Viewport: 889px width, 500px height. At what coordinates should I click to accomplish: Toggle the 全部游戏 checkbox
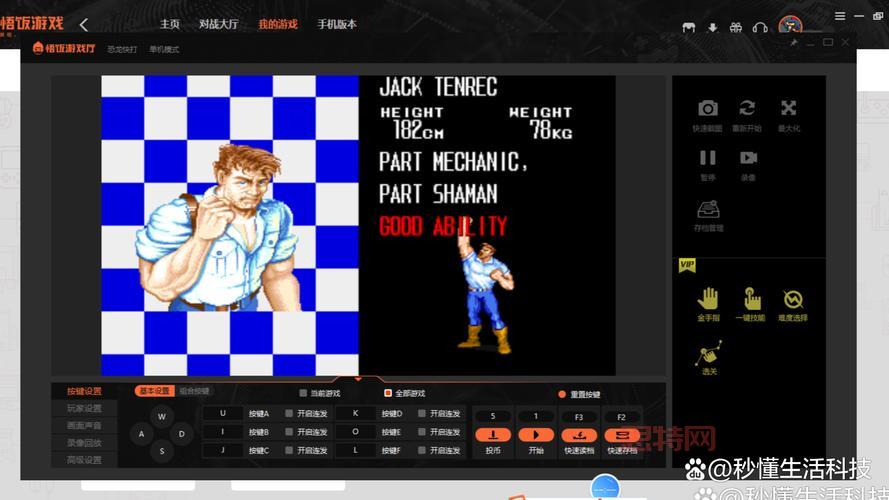tap(388, 393)
